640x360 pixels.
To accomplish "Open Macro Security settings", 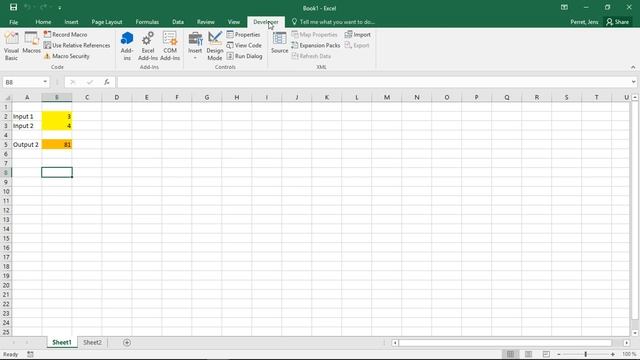I will (67, 56).
